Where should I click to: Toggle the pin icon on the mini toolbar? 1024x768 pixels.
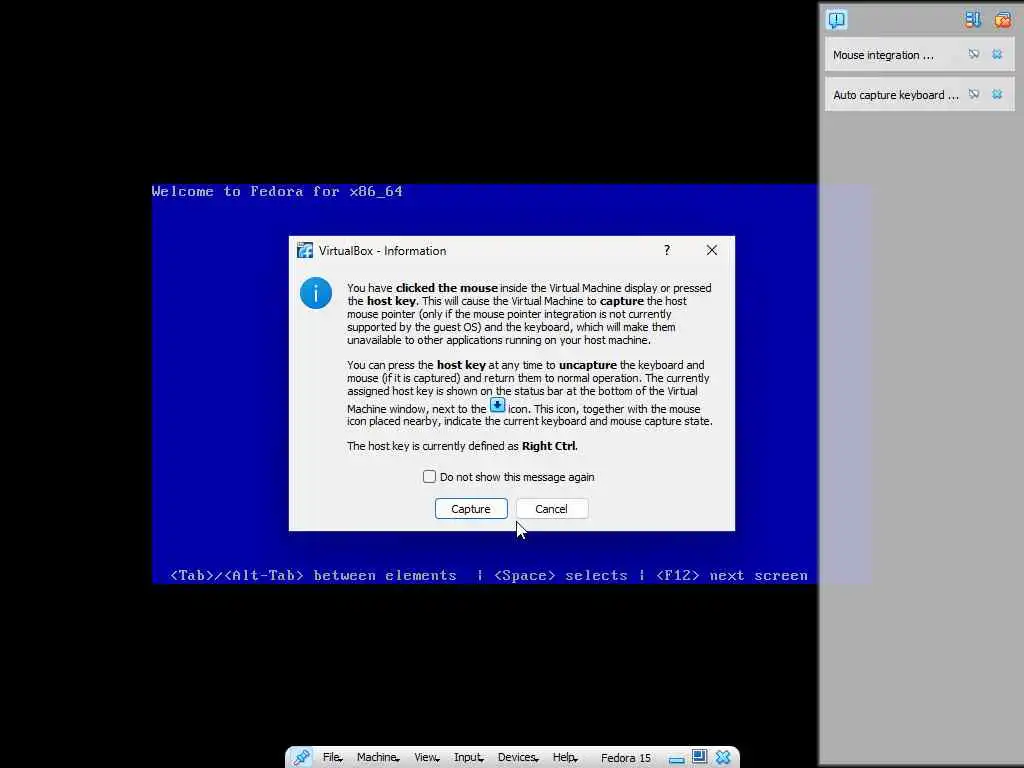point(301,757)
